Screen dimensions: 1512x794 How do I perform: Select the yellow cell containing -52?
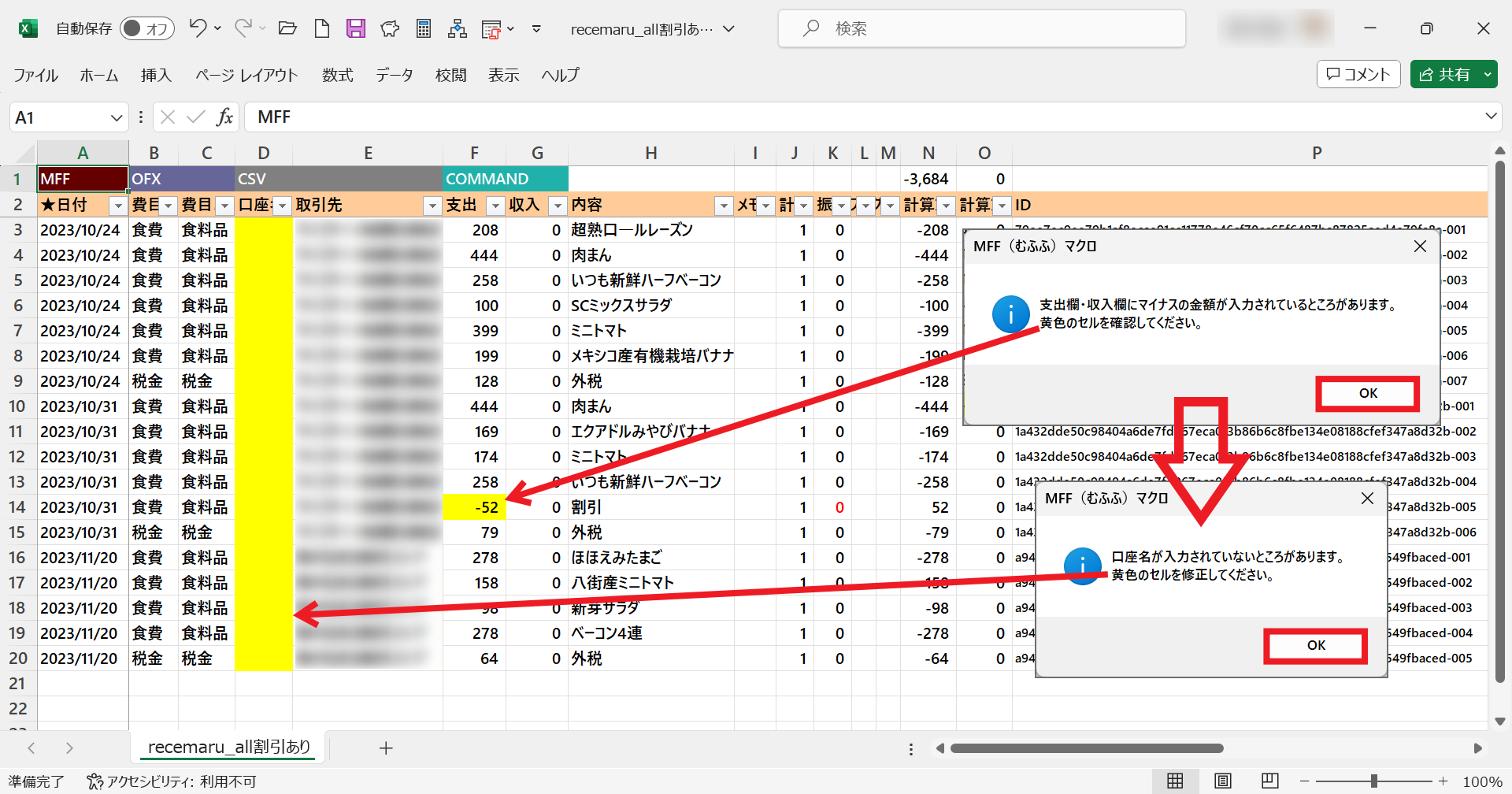474,507
